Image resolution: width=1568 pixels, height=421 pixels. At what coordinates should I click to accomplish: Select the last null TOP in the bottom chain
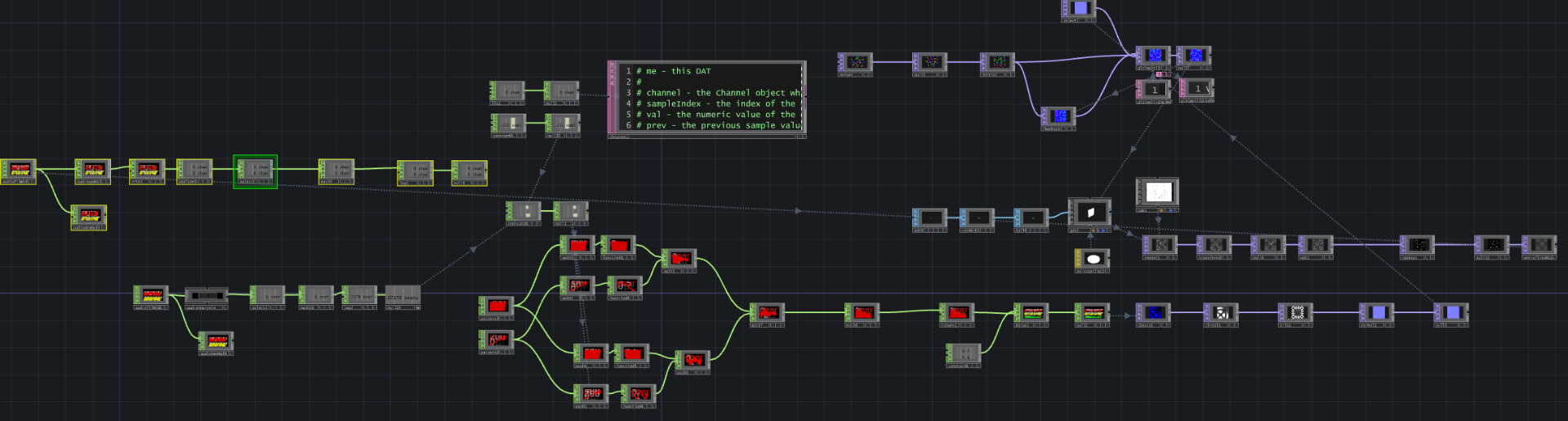point(1451,315)
